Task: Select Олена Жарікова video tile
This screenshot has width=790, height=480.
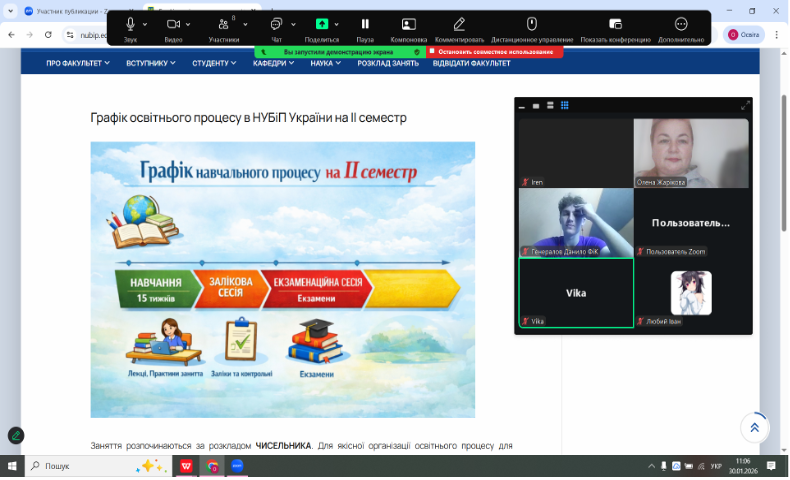Action: [x=691, y=153]
